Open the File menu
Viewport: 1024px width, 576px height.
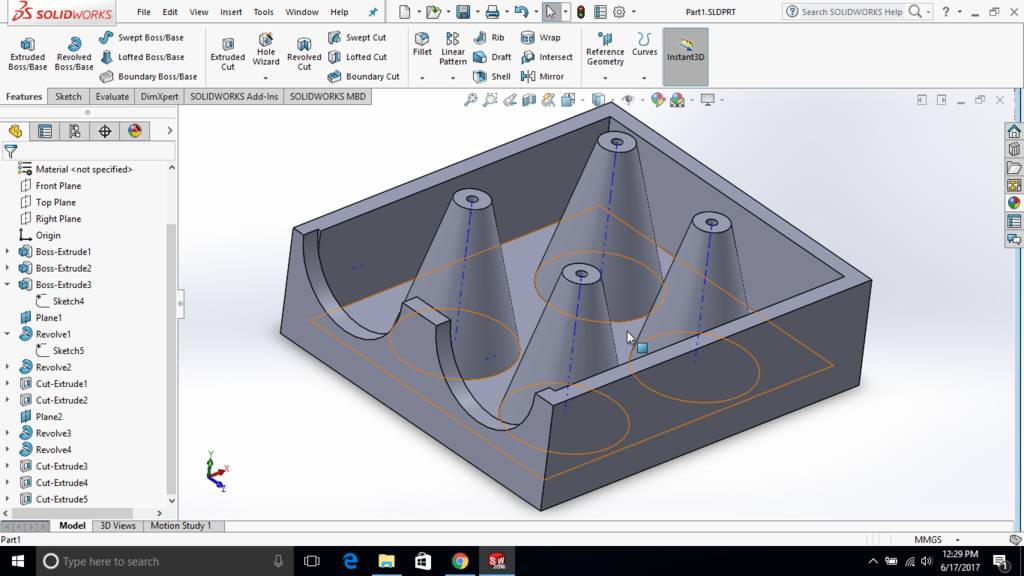tap(144, 12)
